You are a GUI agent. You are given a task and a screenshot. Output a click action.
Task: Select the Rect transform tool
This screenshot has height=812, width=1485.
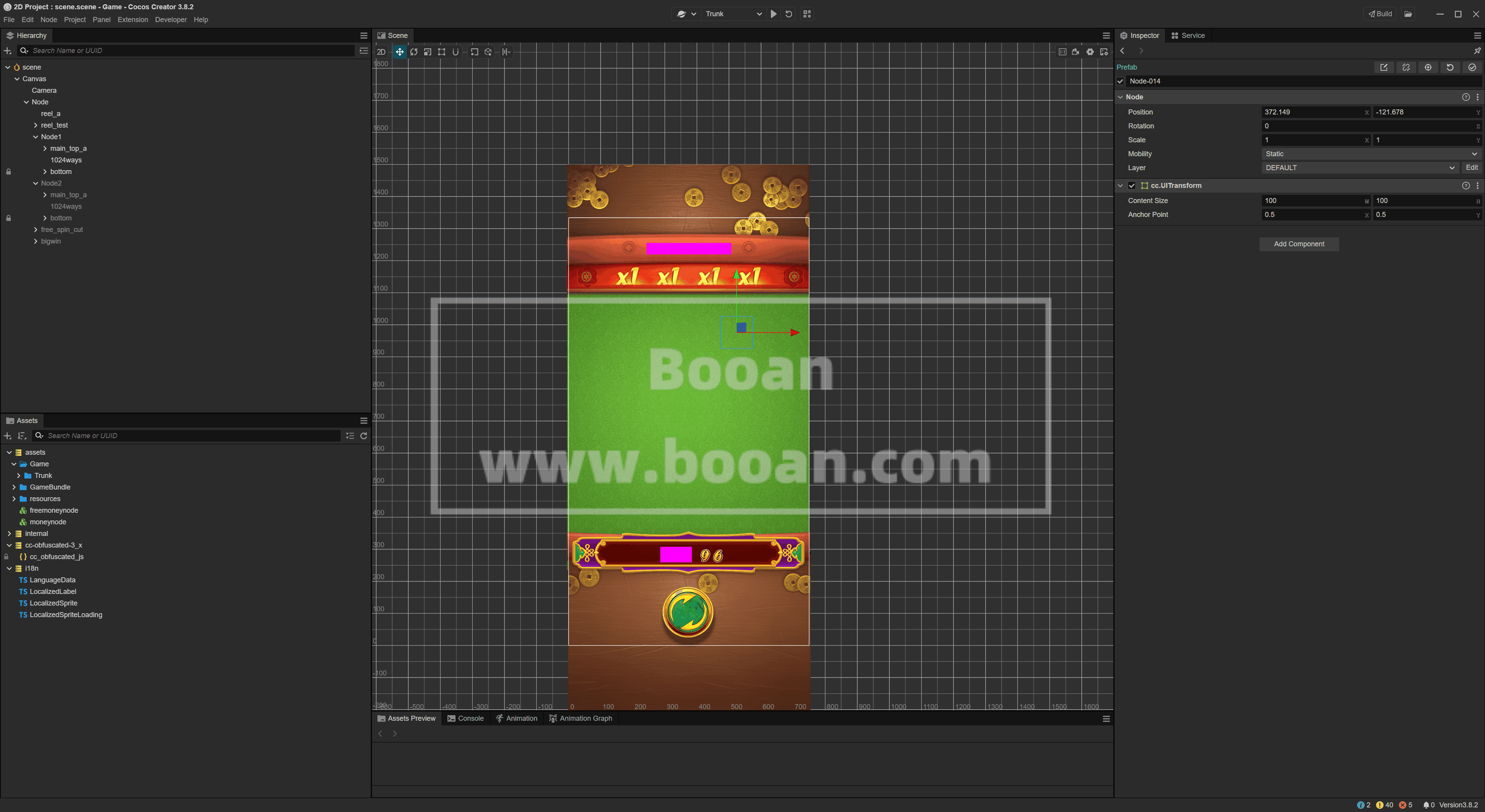(442, 52)
